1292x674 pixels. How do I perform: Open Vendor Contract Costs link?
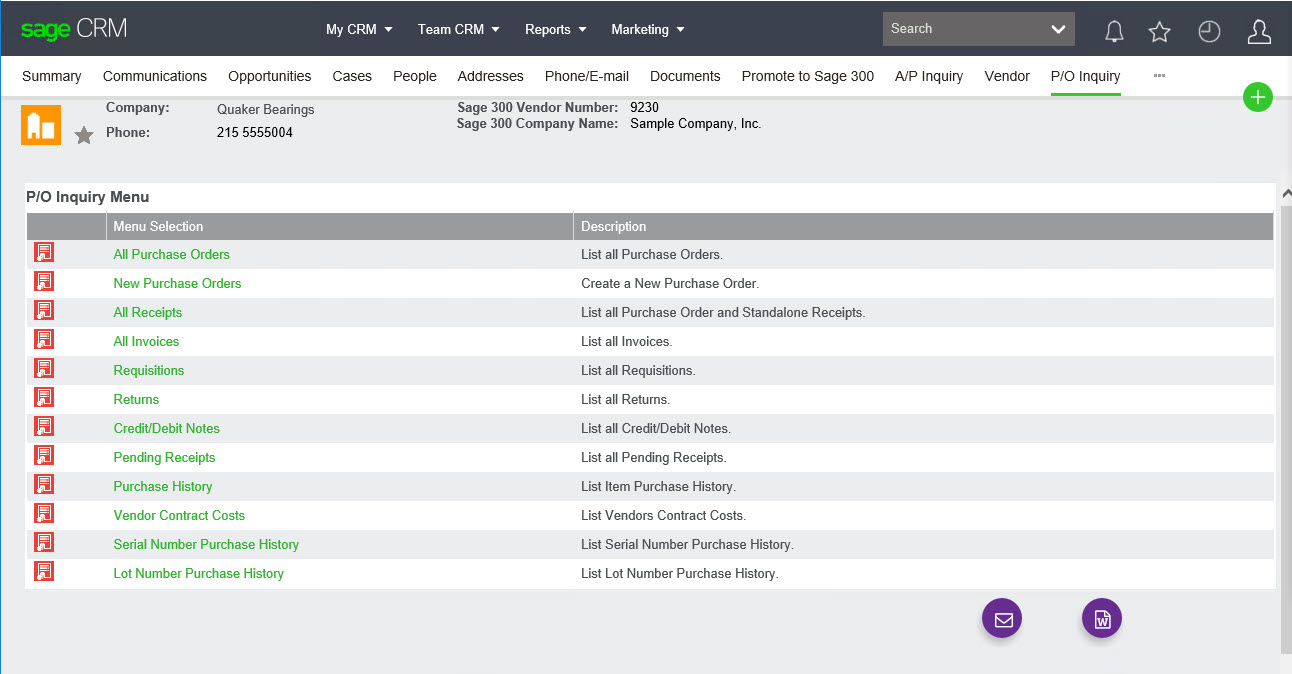[x=179, y=515]
